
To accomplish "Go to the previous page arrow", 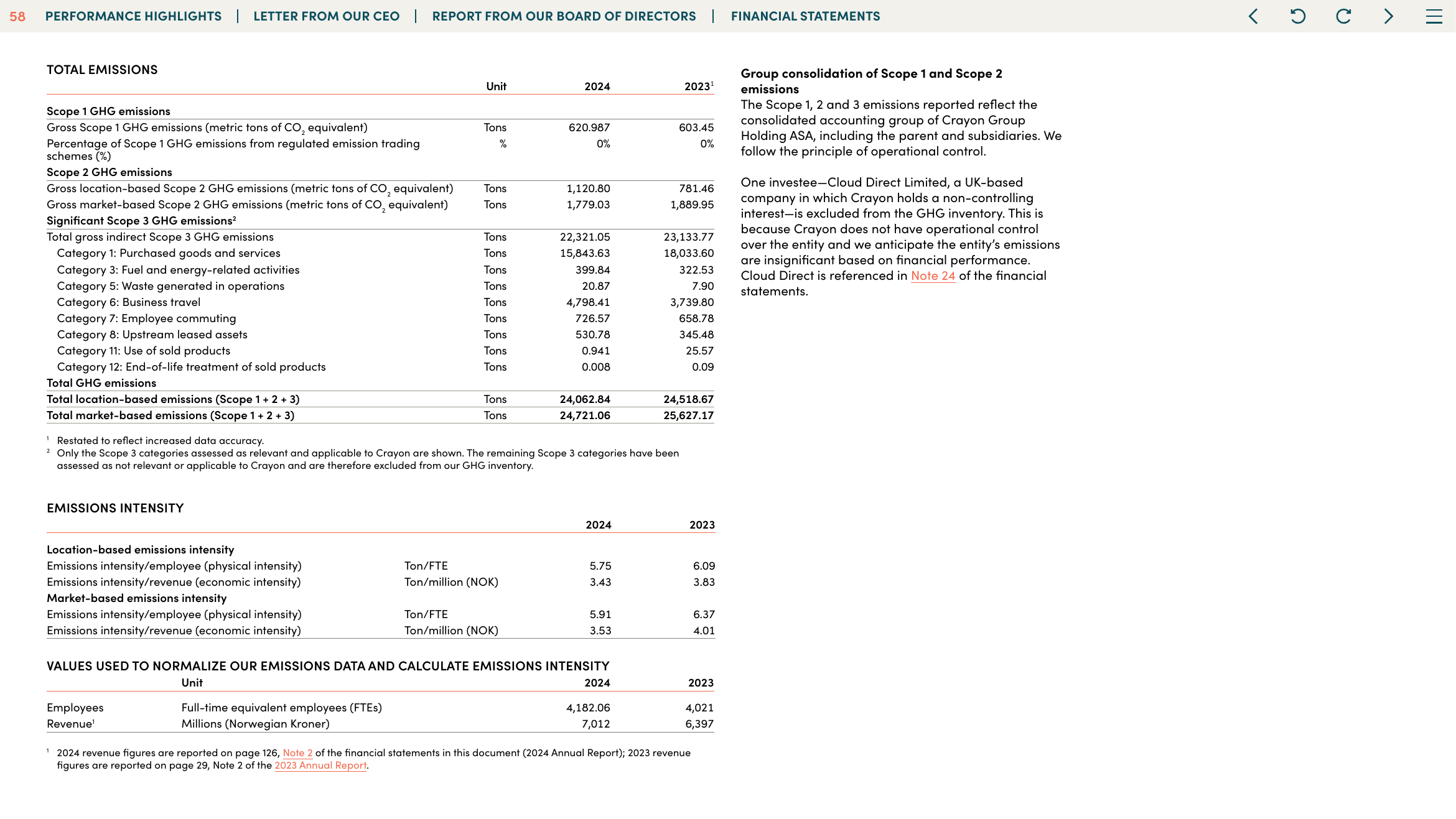I will (1253, 16).
